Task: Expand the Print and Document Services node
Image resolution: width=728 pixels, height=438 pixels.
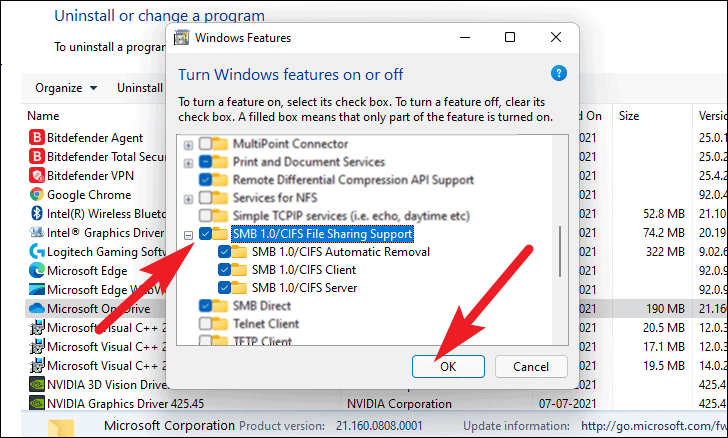Action: [x=188, y=163]
